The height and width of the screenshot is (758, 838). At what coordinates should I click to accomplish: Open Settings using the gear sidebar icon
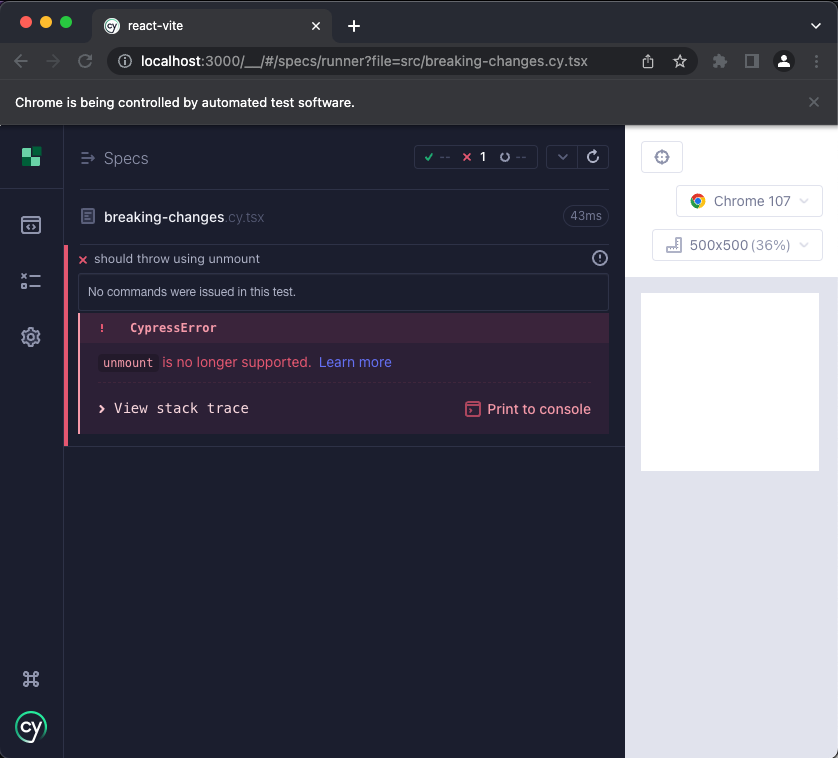point(31,337)
